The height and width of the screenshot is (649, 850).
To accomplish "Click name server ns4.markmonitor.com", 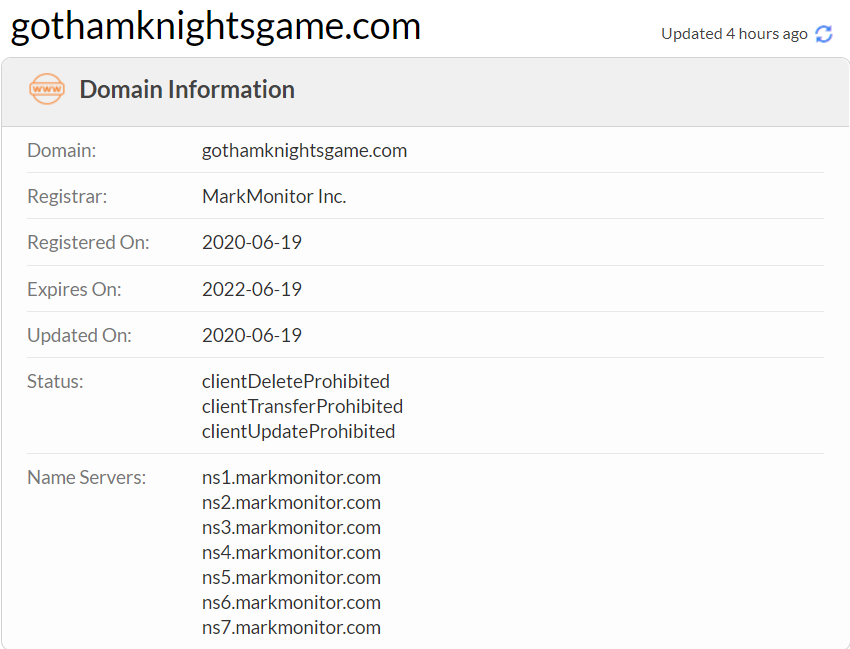I will tap(291, 552).
